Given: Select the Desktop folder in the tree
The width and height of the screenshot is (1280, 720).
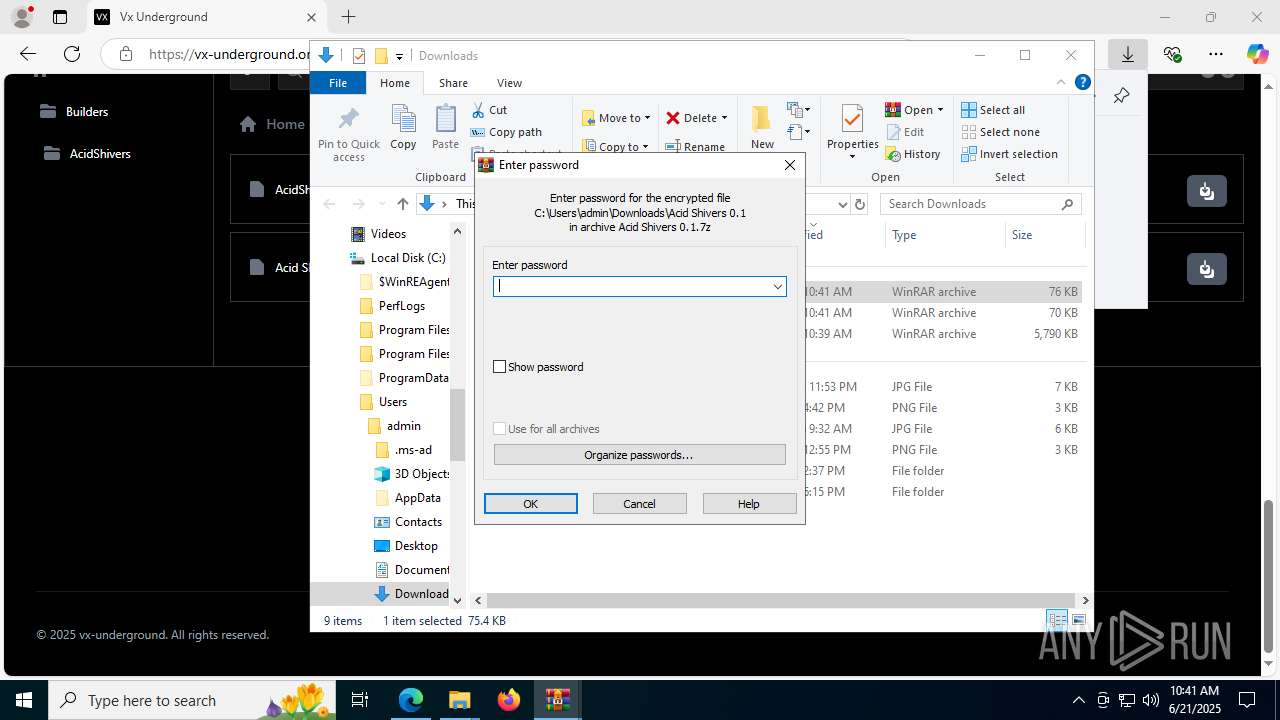Looking at the screenshot, I should pyautogui.click(x=406, y=546).
